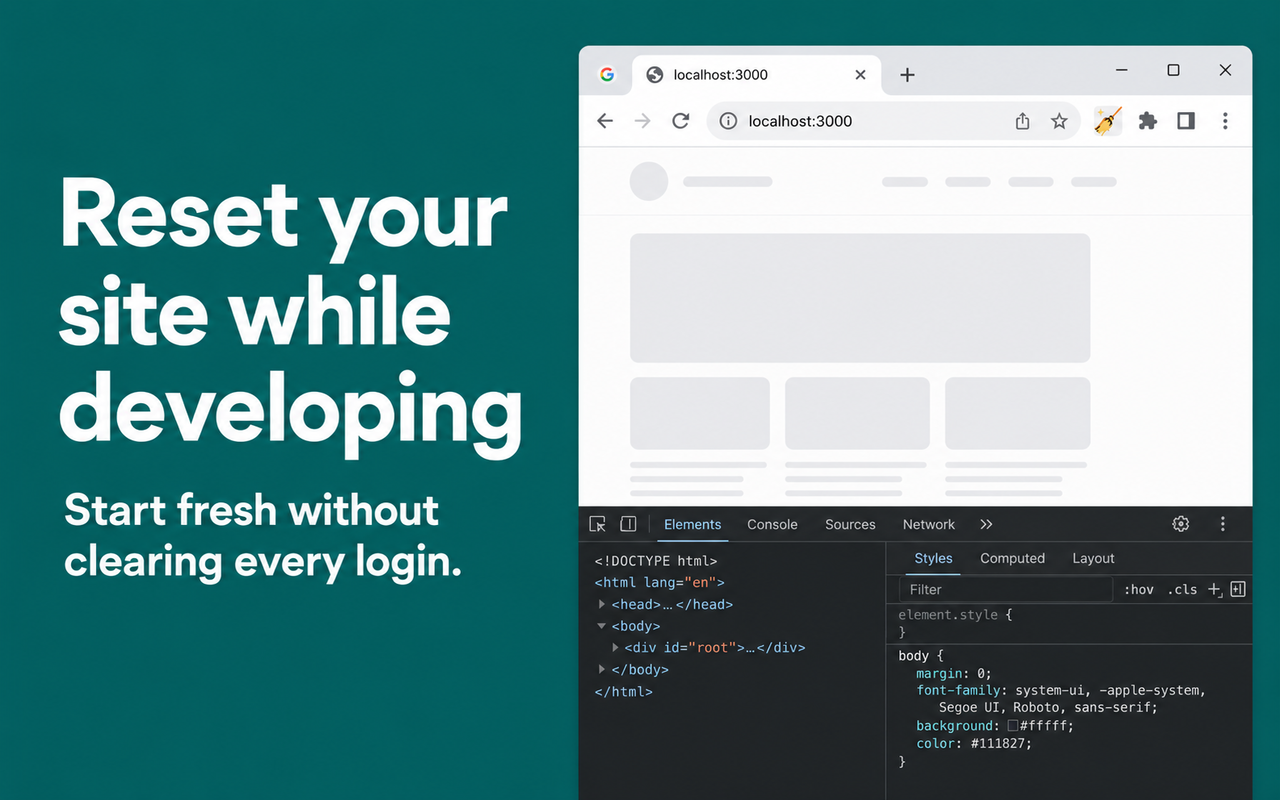Select the <html lang="en"> line
1280x800 pixels.
tap(660, 582)
